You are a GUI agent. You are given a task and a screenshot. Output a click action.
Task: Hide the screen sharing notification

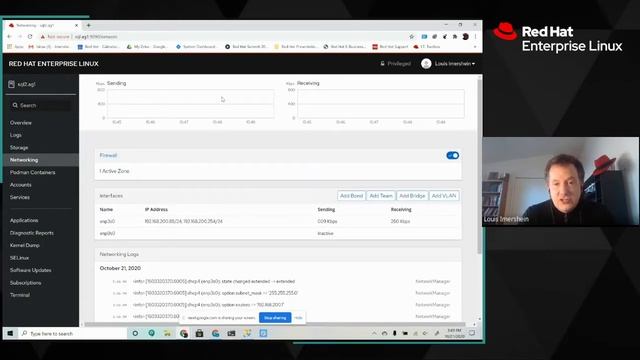[298, 318]
